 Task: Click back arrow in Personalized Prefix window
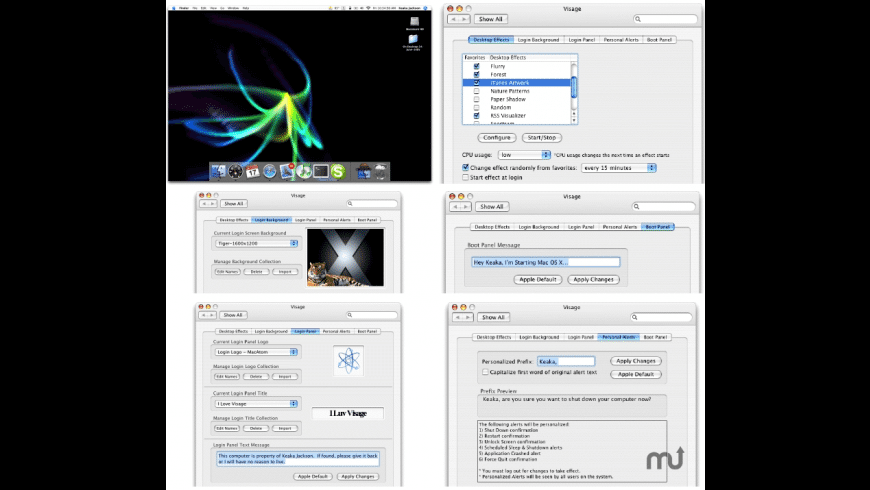pyautogui.click(x=458, y=317)
